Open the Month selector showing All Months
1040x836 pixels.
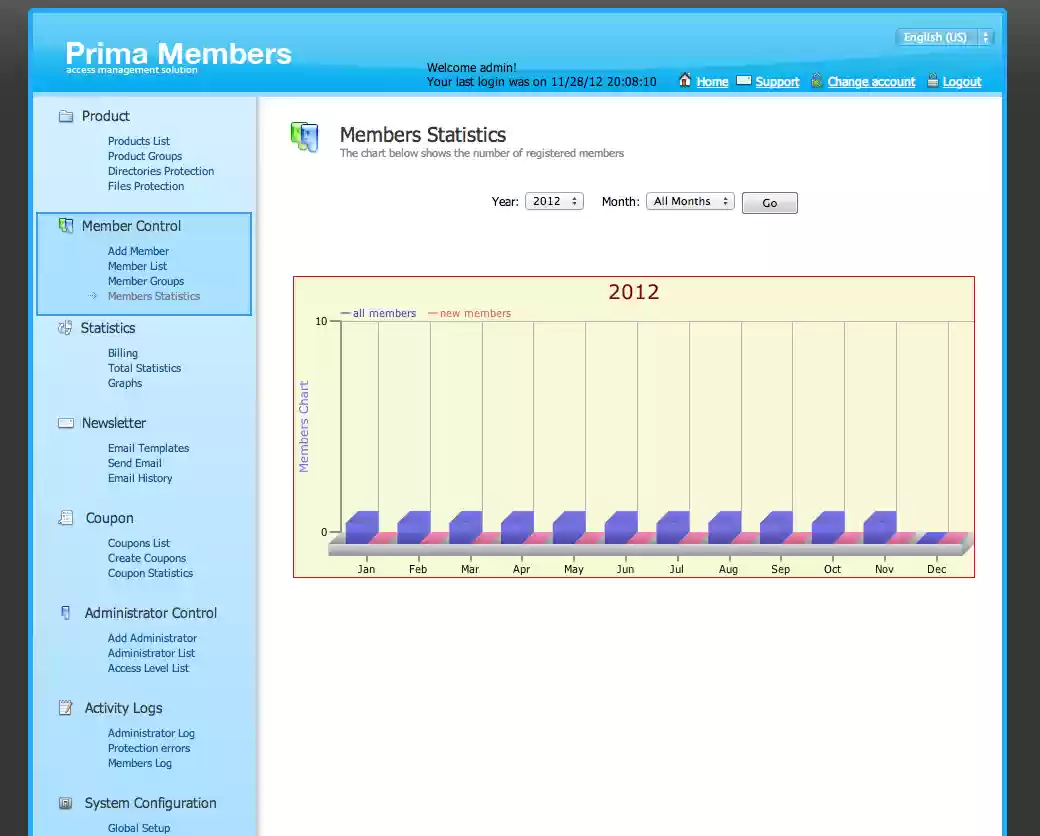point(689,200)
